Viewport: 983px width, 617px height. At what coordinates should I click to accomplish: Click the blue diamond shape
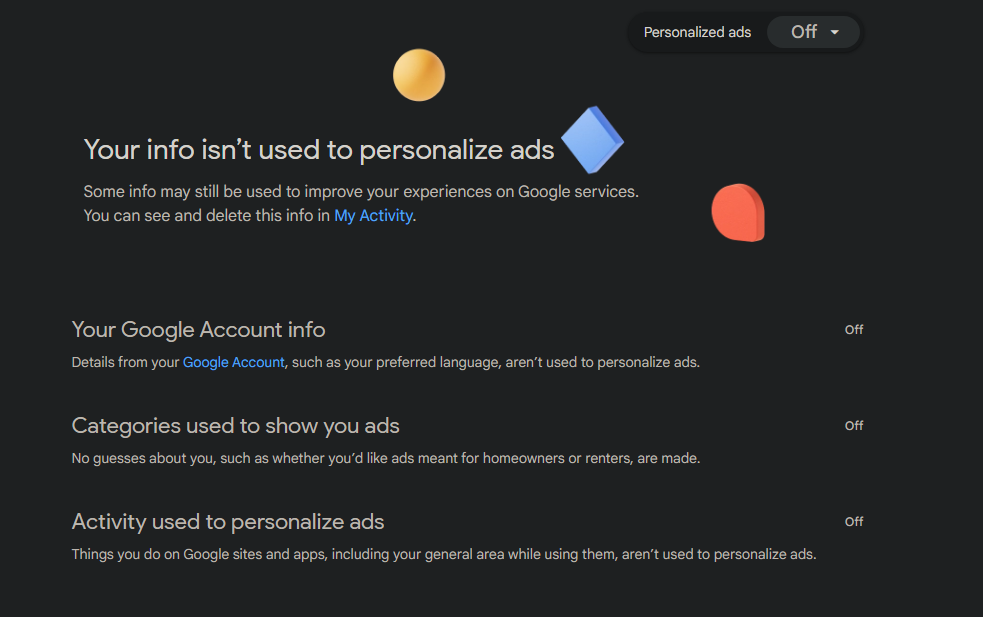pyautogui.click(x=592, y=140)
